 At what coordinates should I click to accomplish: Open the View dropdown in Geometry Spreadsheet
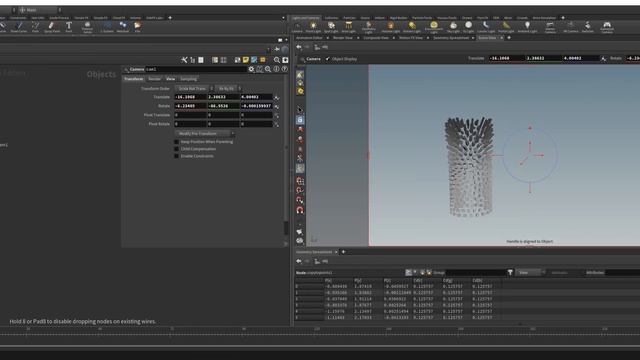[x=530, y=272]
